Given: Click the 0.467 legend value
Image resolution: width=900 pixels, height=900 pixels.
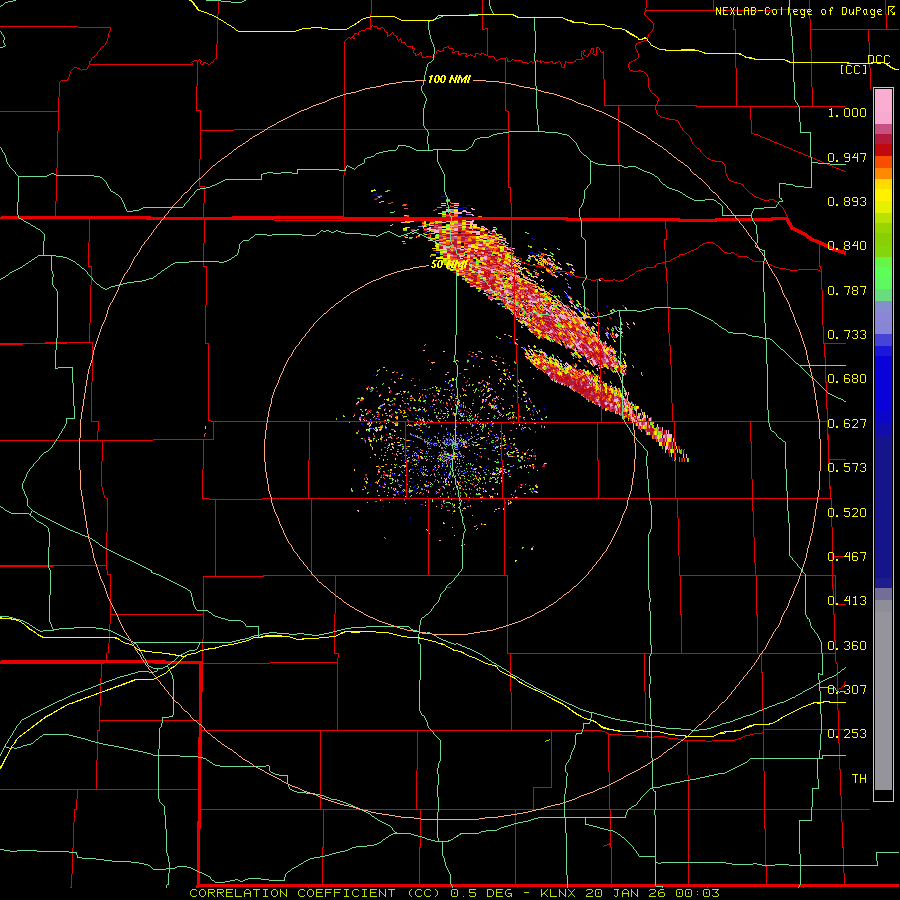Looking at the screenshot, I should (847, 557).
